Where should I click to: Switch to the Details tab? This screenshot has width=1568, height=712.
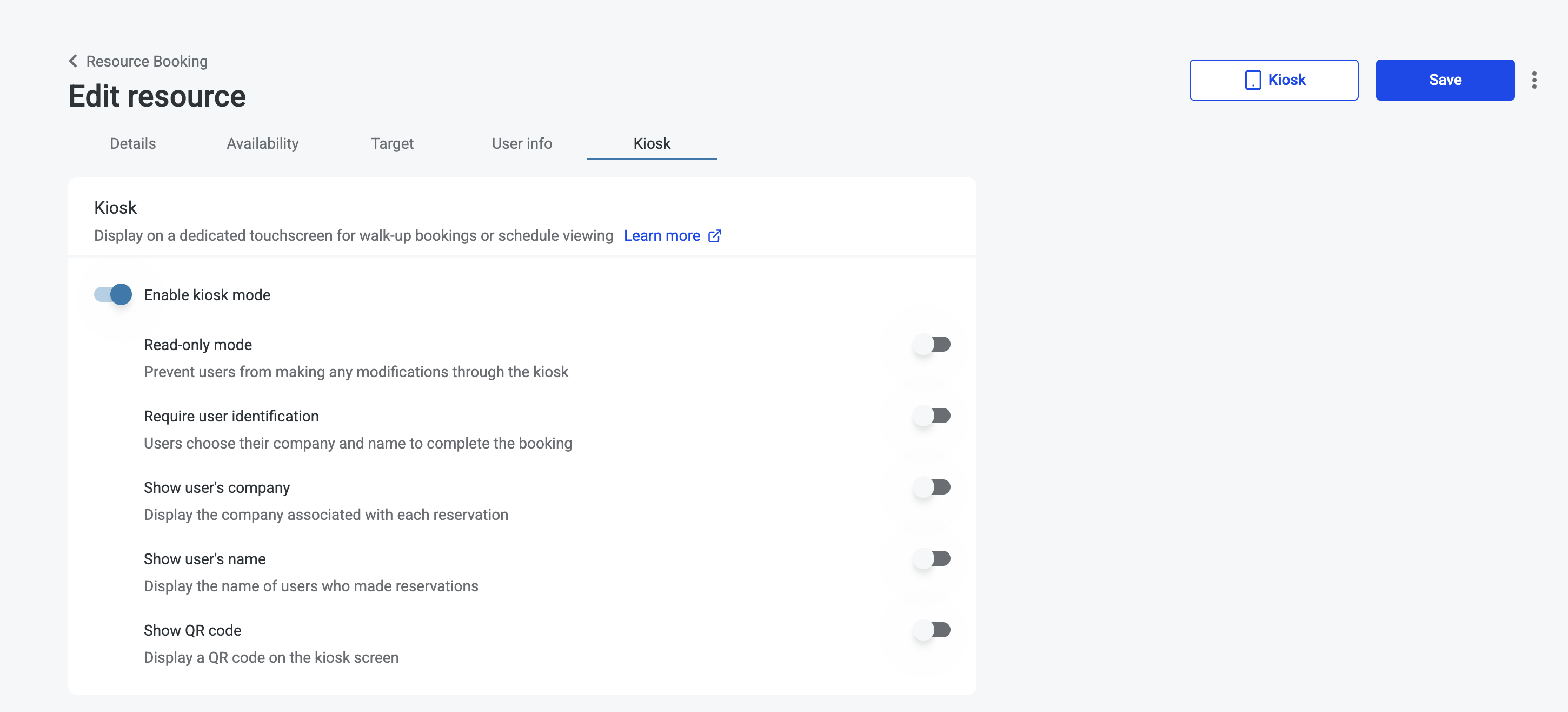click(132, 144)
